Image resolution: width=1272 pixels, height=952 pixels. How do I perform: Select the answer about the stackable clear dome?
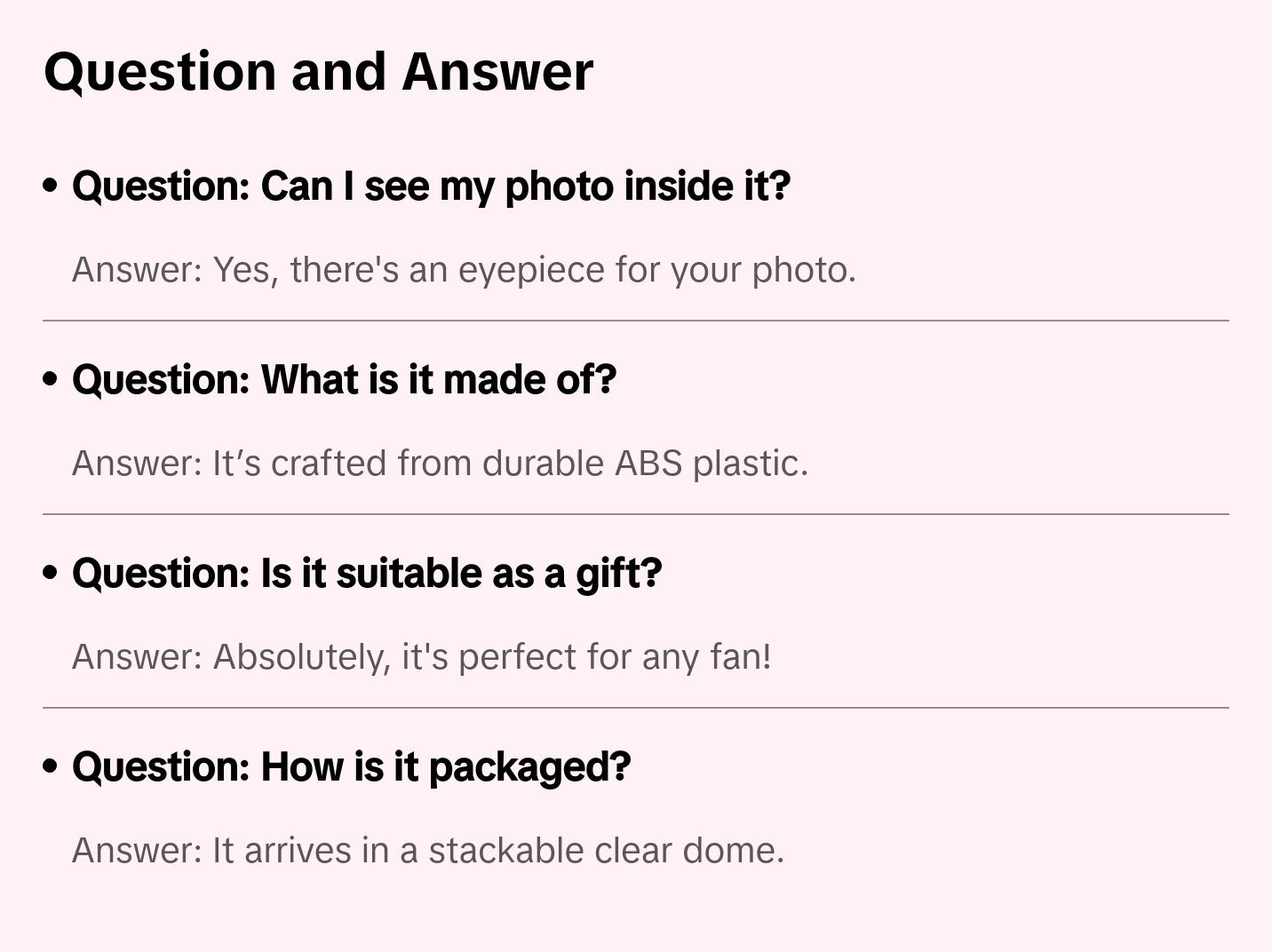tap(427, 851)
